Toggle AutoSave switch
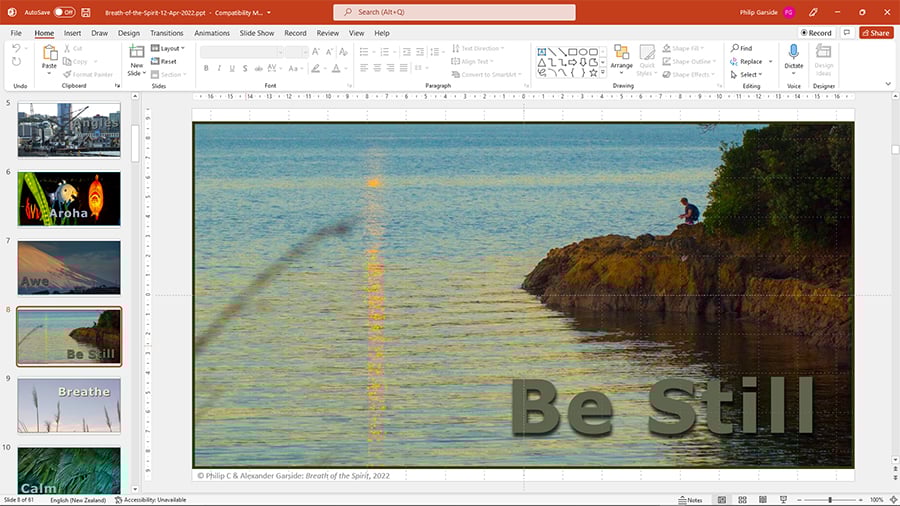Screen dimensions: 900x506 [64, 12]
